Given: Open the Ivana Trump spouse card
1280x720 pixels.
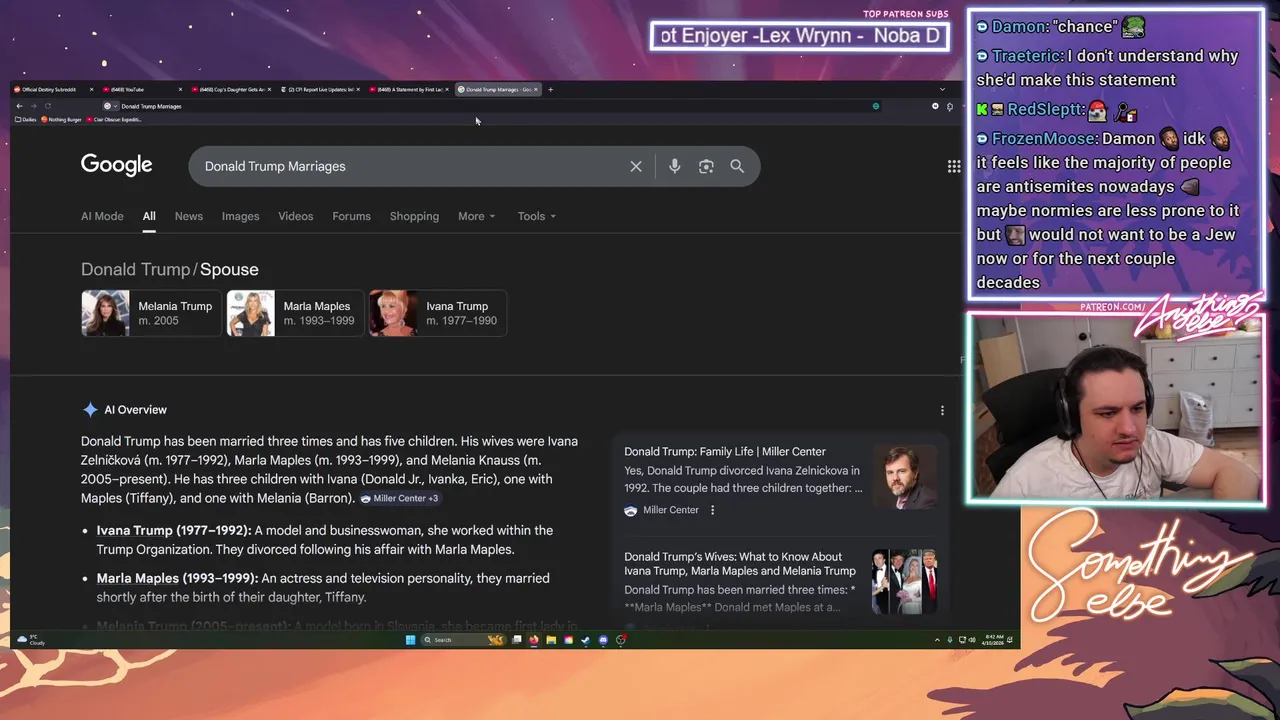Looking at the screenshot, I should 438,313.
